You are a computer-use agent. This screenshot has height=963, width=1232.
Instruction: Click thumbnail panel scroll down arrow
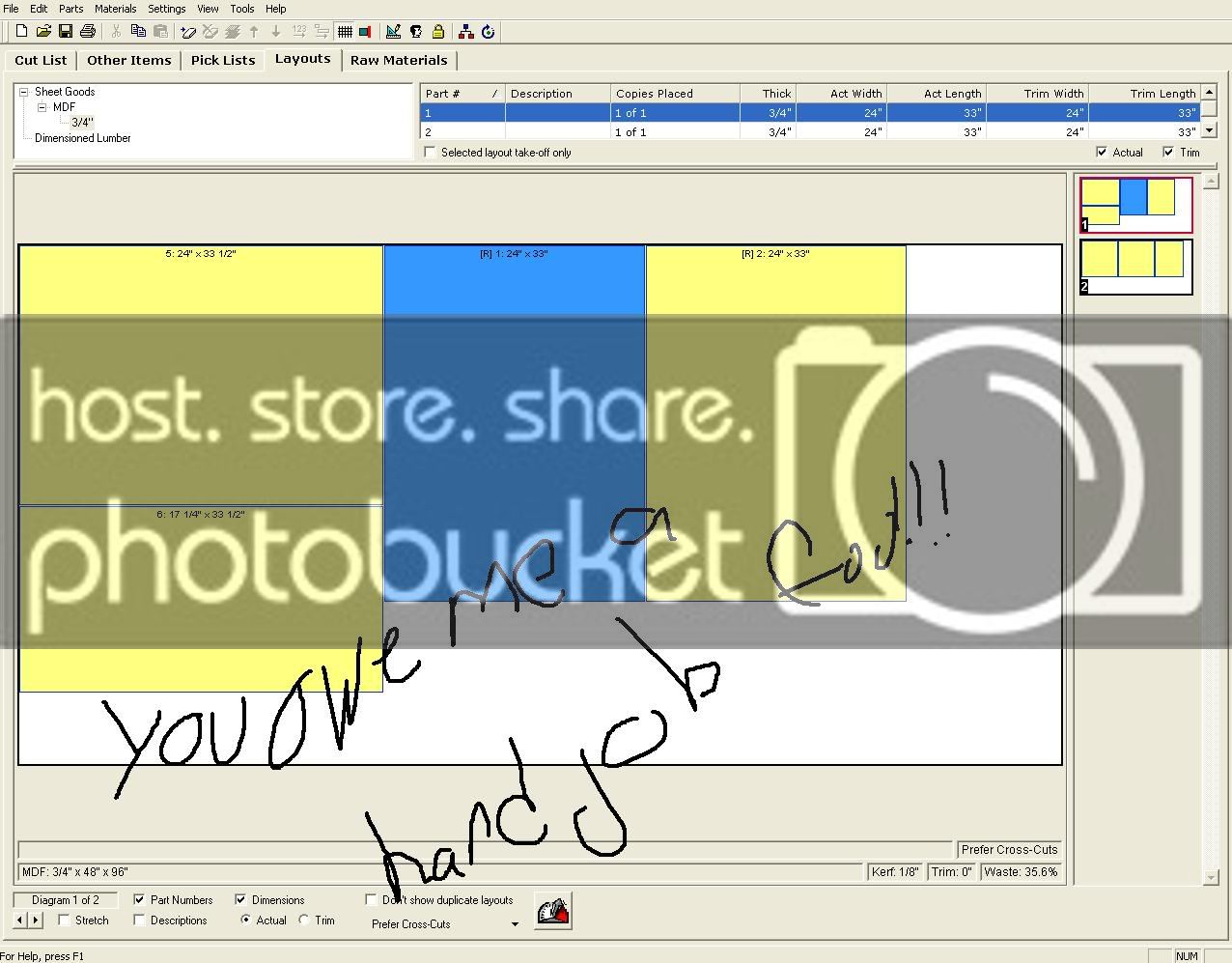click(x=1212, y=877)
